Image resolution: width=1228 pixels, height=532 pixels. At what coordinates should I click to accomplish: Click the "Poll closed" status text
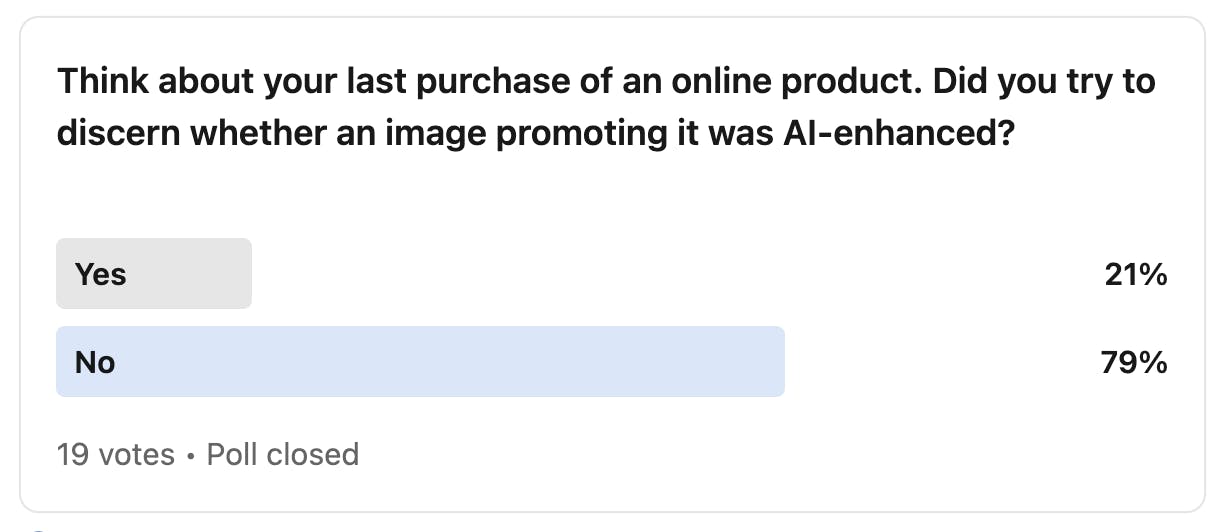[x=282, y=455]
